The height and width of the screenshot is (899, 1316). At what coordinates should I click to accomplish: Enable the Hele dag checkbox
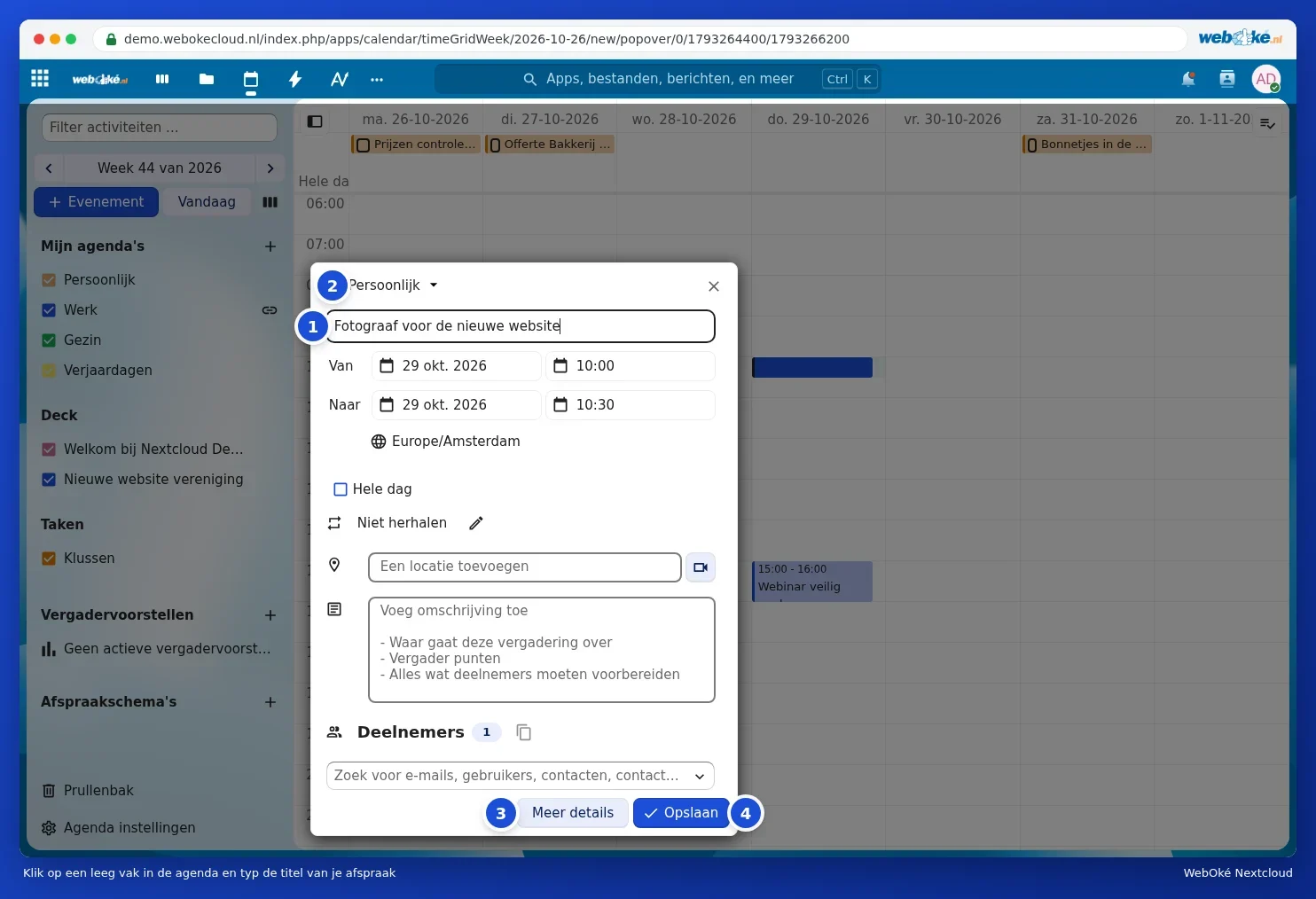pos(340,489)
